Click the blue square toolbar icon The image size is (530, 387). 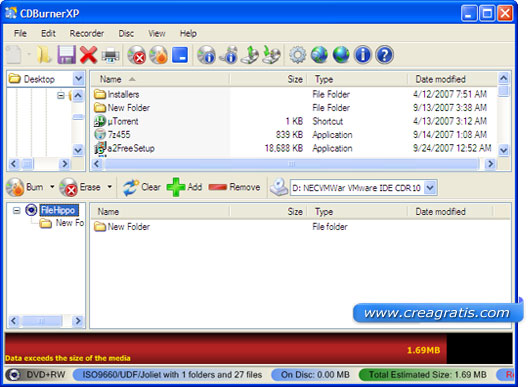pos(180,55)
